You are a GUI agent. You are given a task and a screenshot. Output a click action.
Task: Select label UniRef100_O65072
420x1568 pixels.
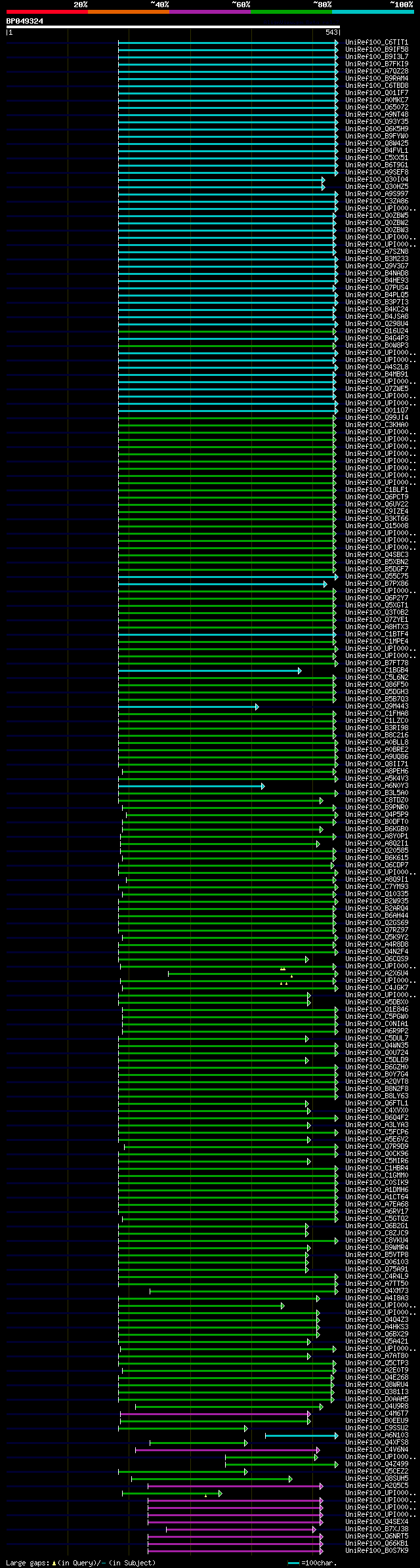pyautogui.click(x=377, y=107)
